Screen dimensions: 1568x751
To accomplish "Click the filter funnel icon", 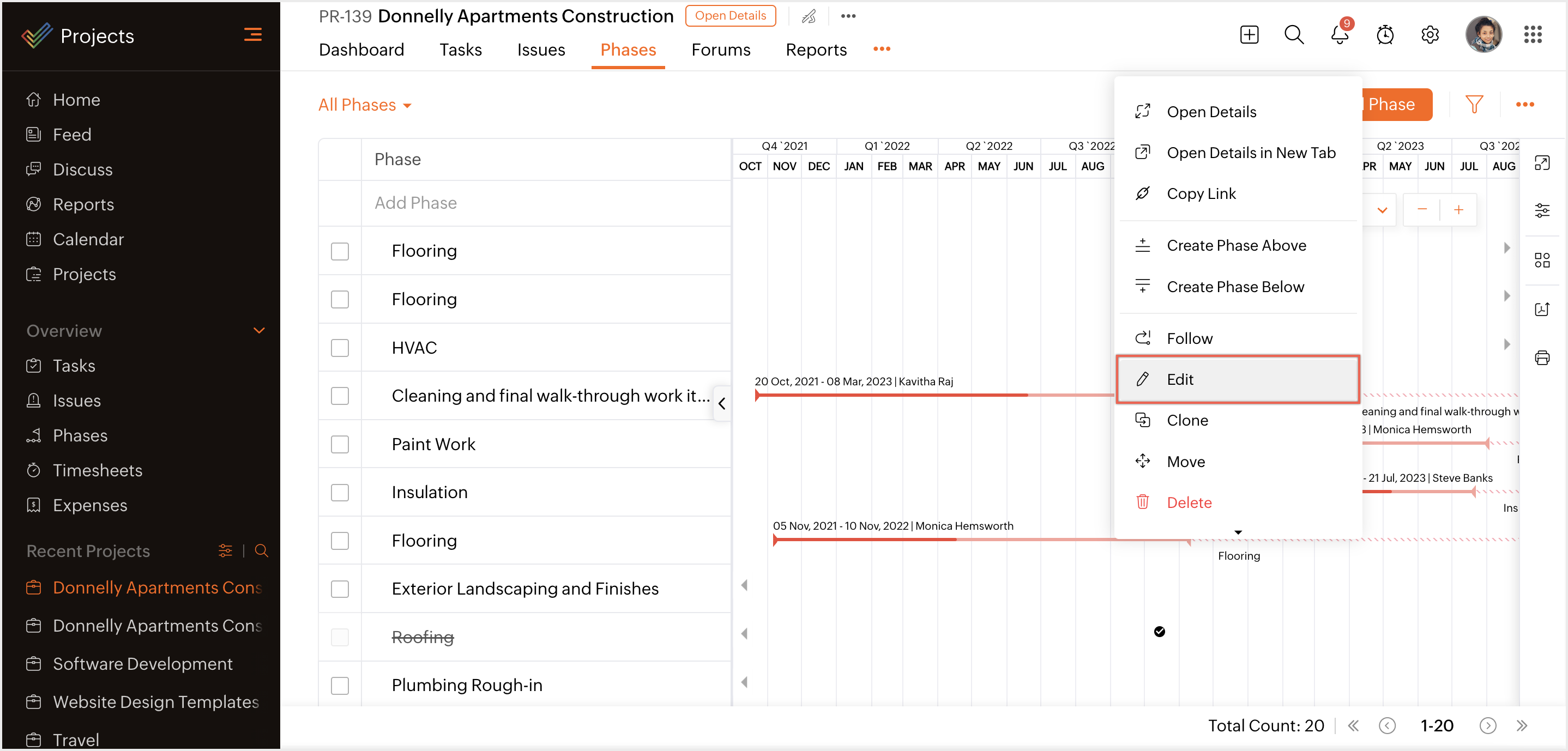I will 1474,105.
